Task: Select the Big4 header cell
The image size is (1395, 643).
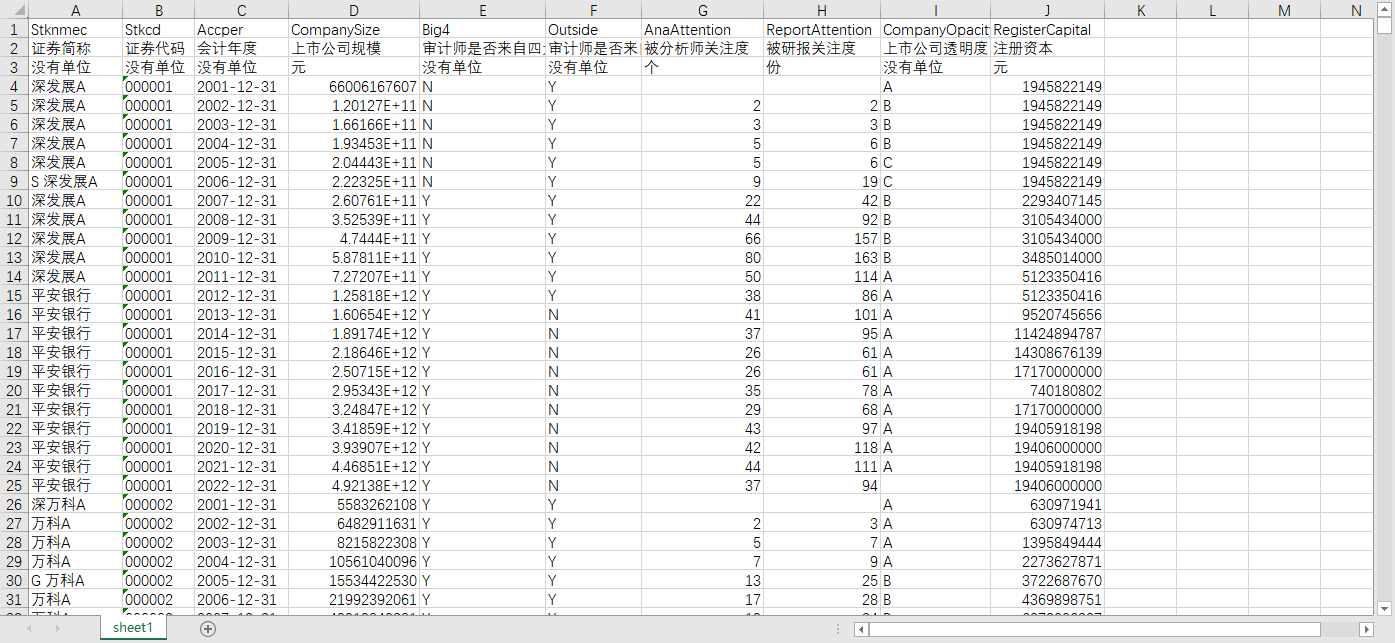Action: (482, 30)
